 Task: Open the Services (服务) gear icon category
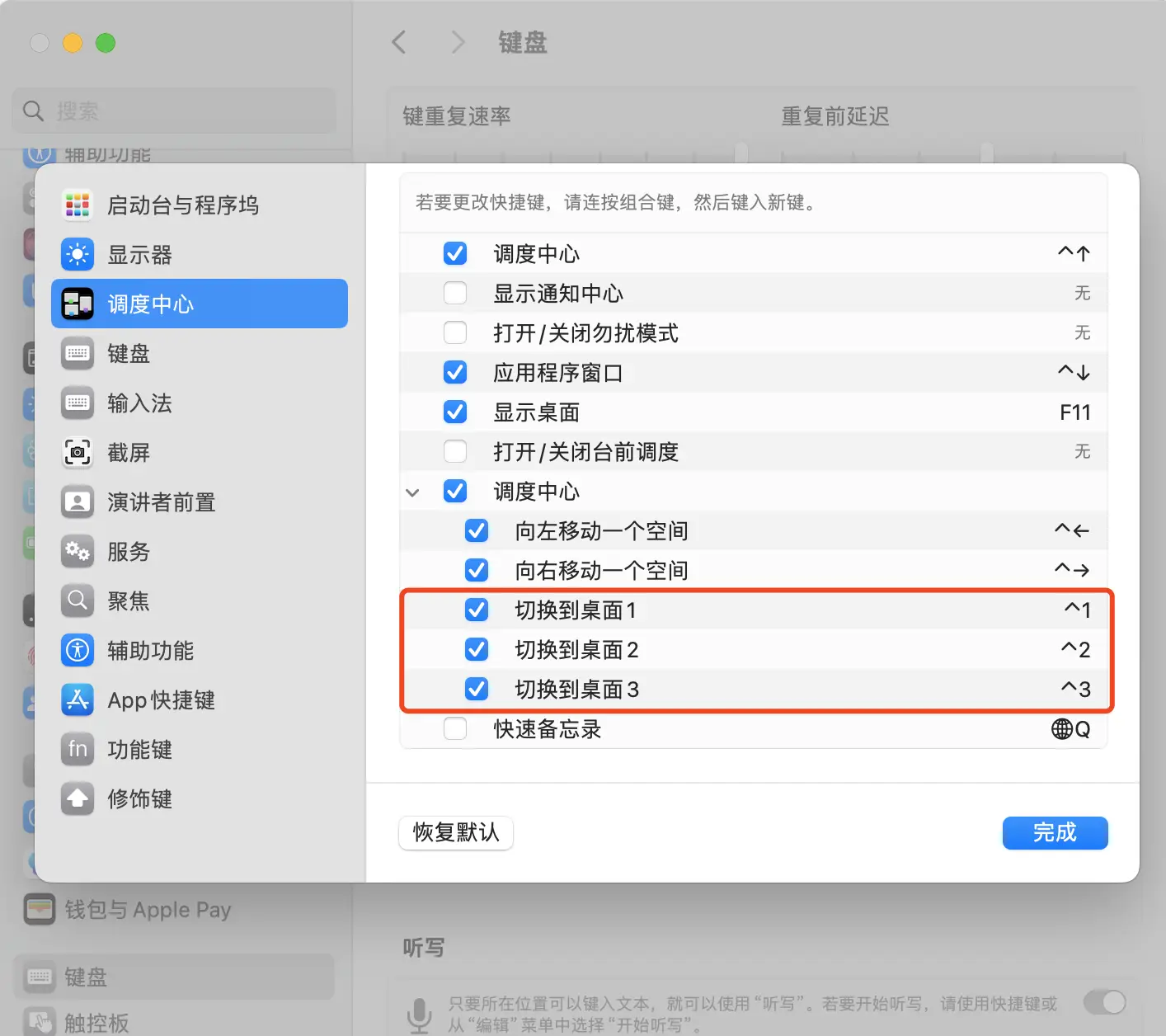click(78, 552)
